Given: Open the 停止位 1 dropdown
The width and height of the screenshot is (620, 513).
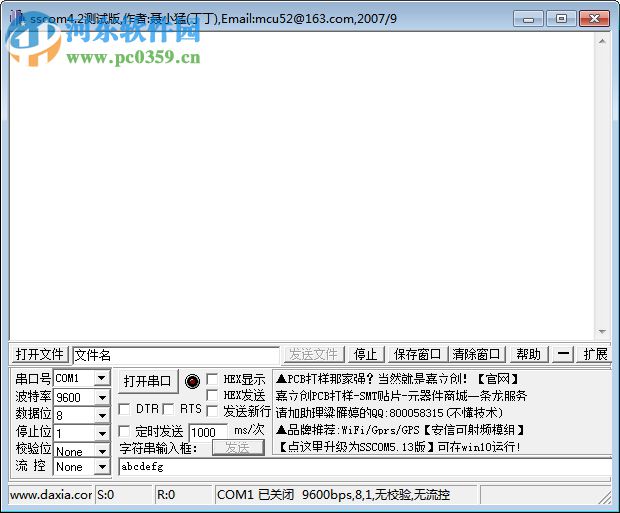Looking at the screenshot, I should point(102,433).
